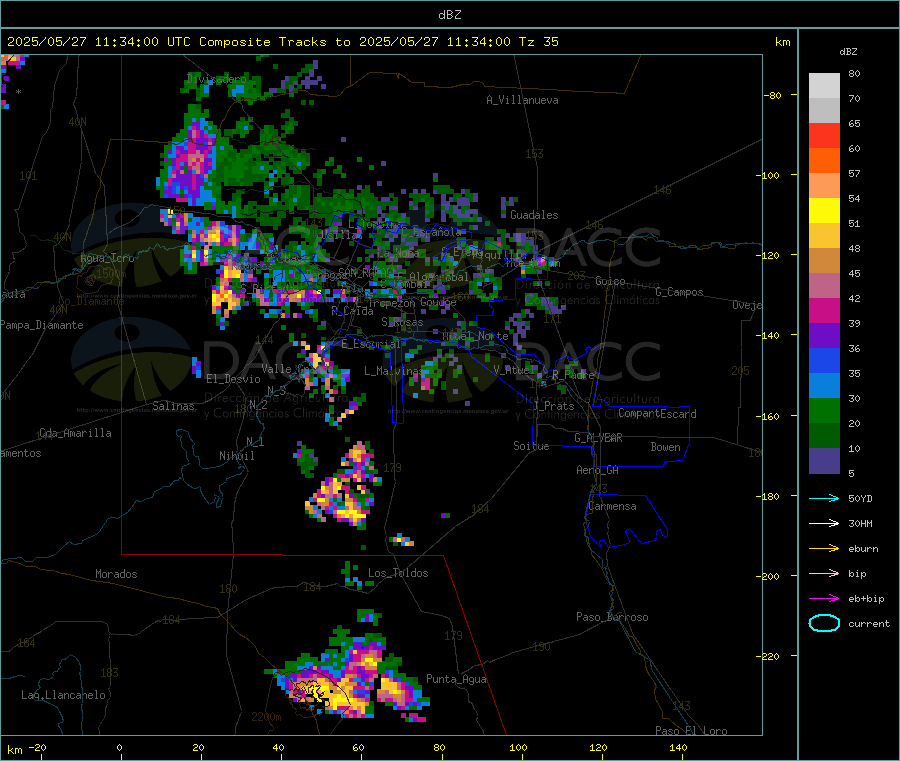
Task: Click the 100 km bottom axis tick
Action: tap(518, 747)
